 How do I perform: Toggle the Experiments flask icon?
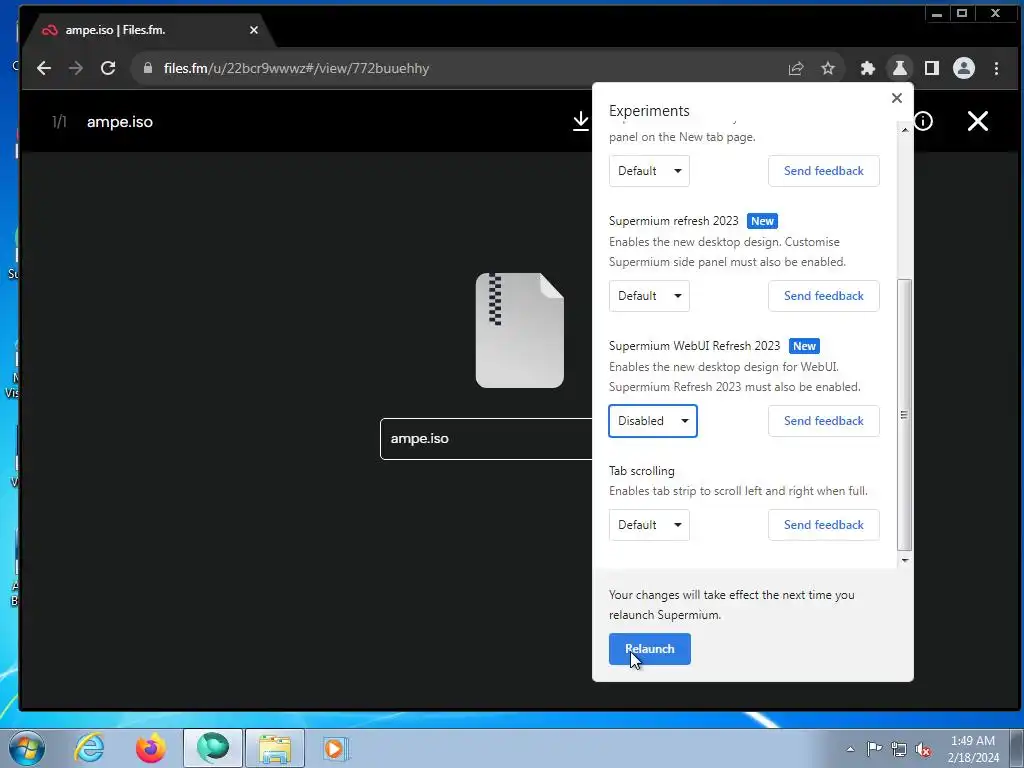tap(900, 68)
